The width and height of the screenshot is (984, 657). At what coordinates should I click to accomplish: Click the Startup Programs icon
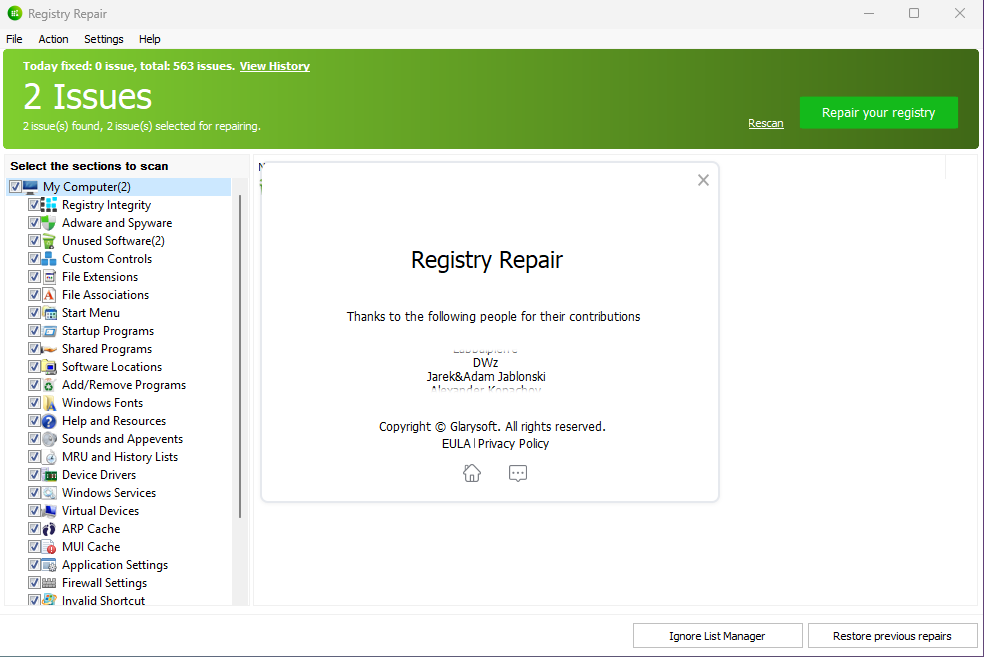(49, 331)
